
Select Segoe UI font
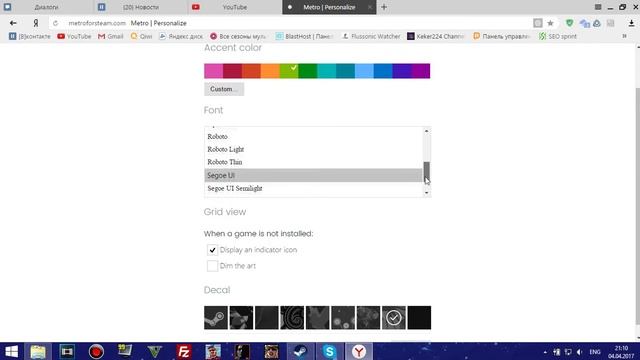coord(313,175)
